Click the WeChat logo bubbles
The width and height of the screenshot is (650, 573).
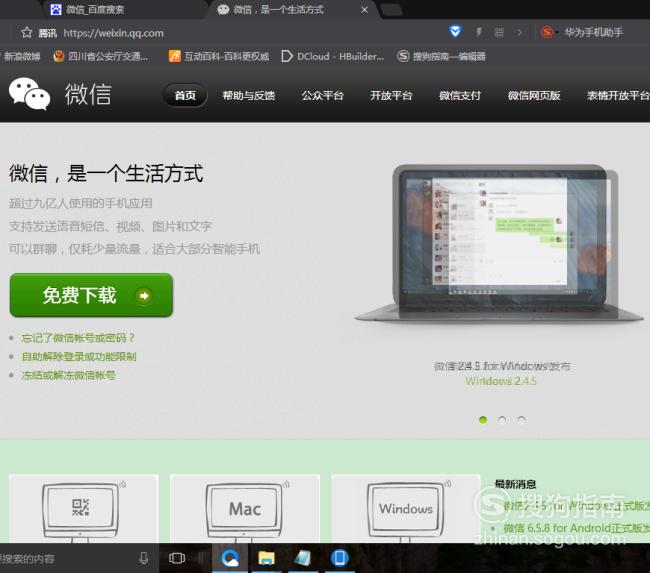pos(30,94)
